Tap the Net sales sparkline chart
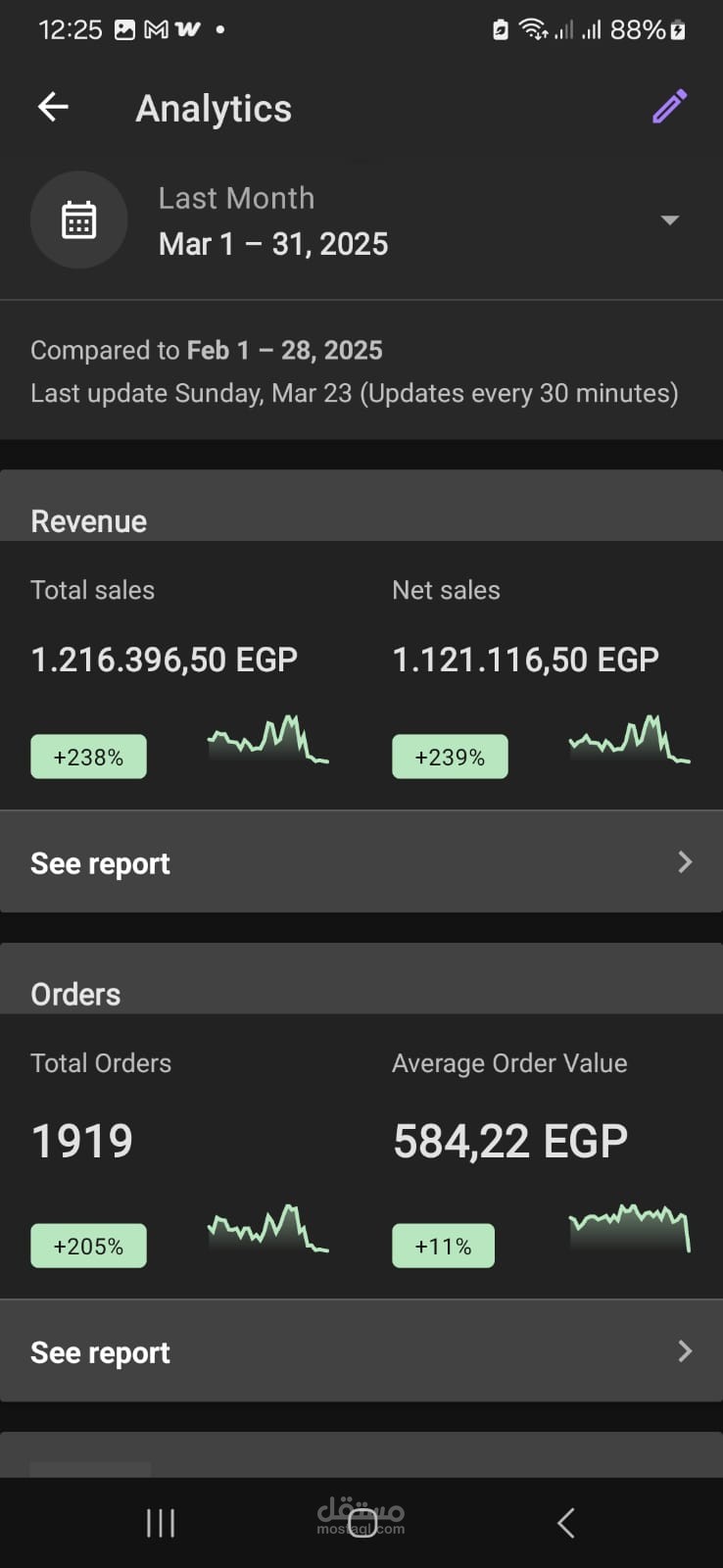Image resolution: width=723 pixels, height=1568 pixels. (629, 740)
